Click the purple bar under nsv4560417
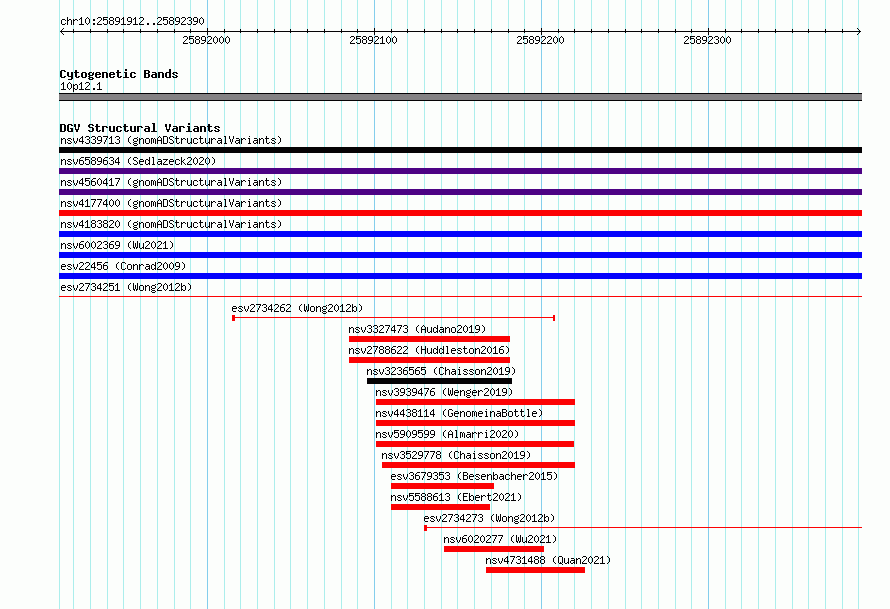Viewport: 890px width, 609px height. (x=460, y=192)
